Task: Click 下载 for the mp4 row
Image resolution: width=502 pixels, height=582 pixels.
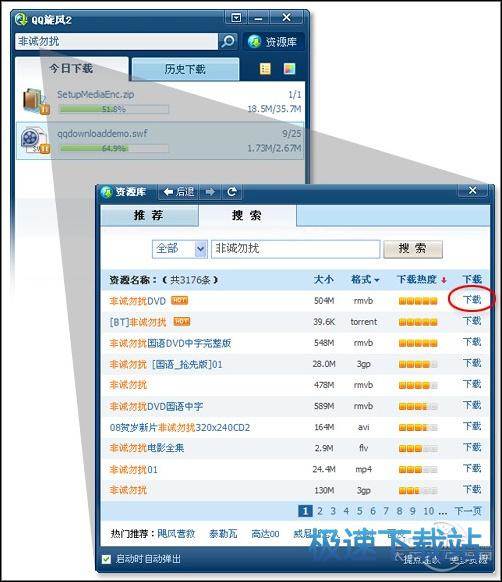Action: point(472,468)
